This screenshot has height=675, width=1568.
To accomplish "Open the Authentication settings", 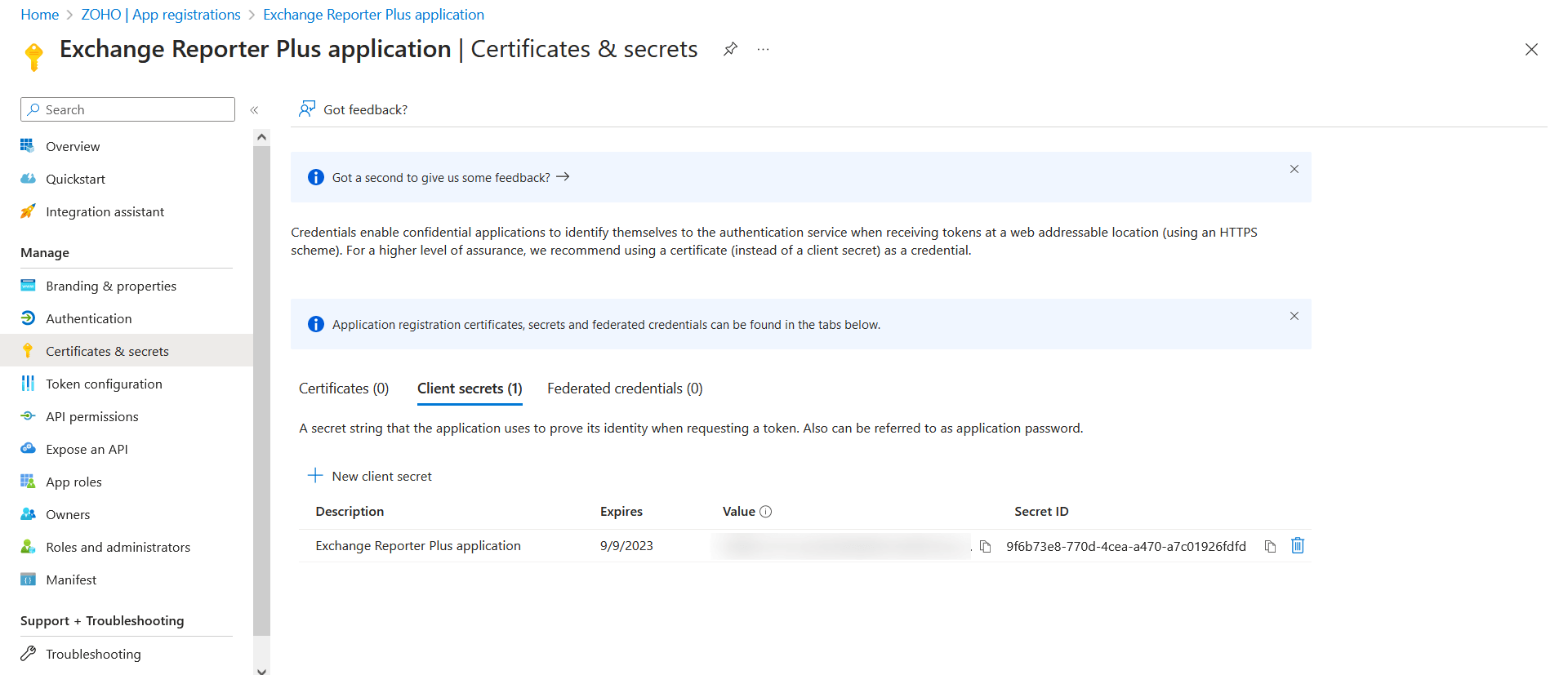I will click(x=88, y=318).
